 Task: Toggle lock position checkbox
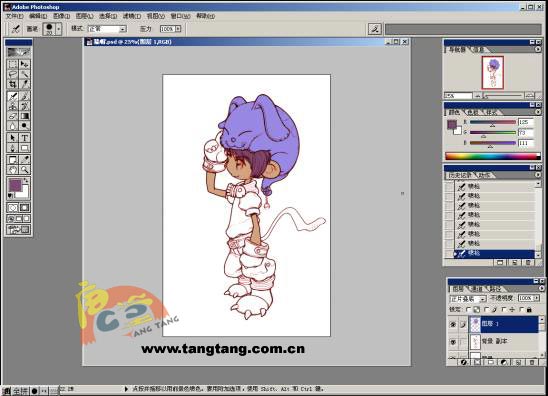[504, 309]
